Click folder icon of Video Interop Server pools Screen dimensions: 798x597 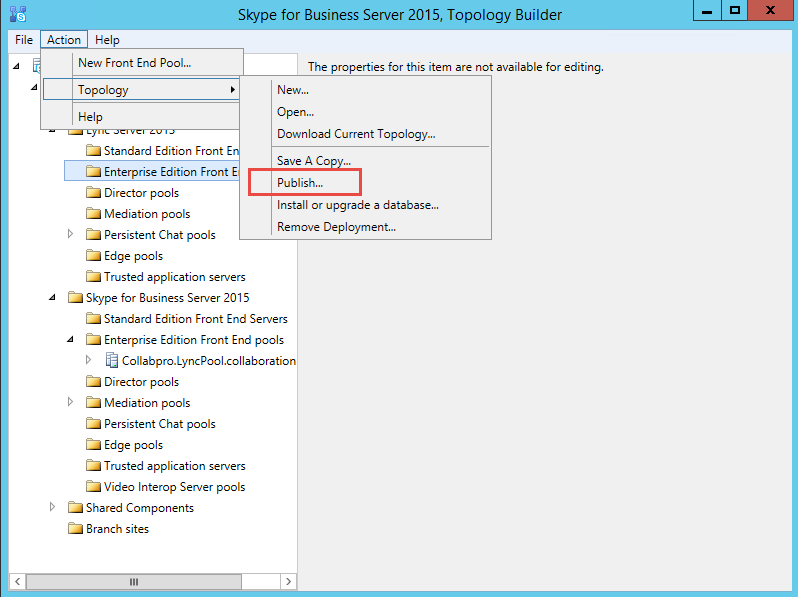click(x=93, y=487)
